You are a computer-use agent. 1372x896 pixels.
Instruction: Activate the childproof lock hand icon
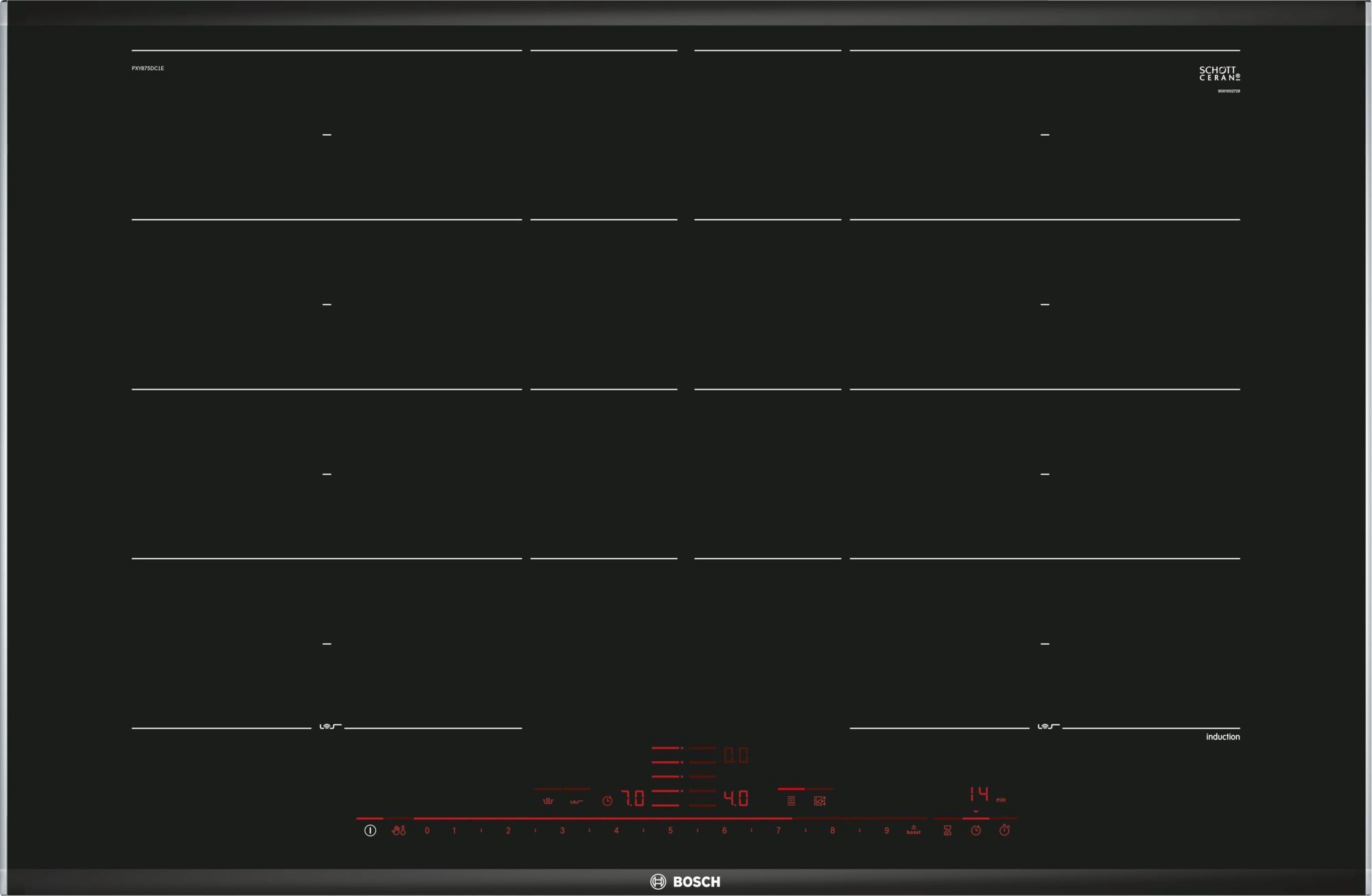[x=399, y=830]
